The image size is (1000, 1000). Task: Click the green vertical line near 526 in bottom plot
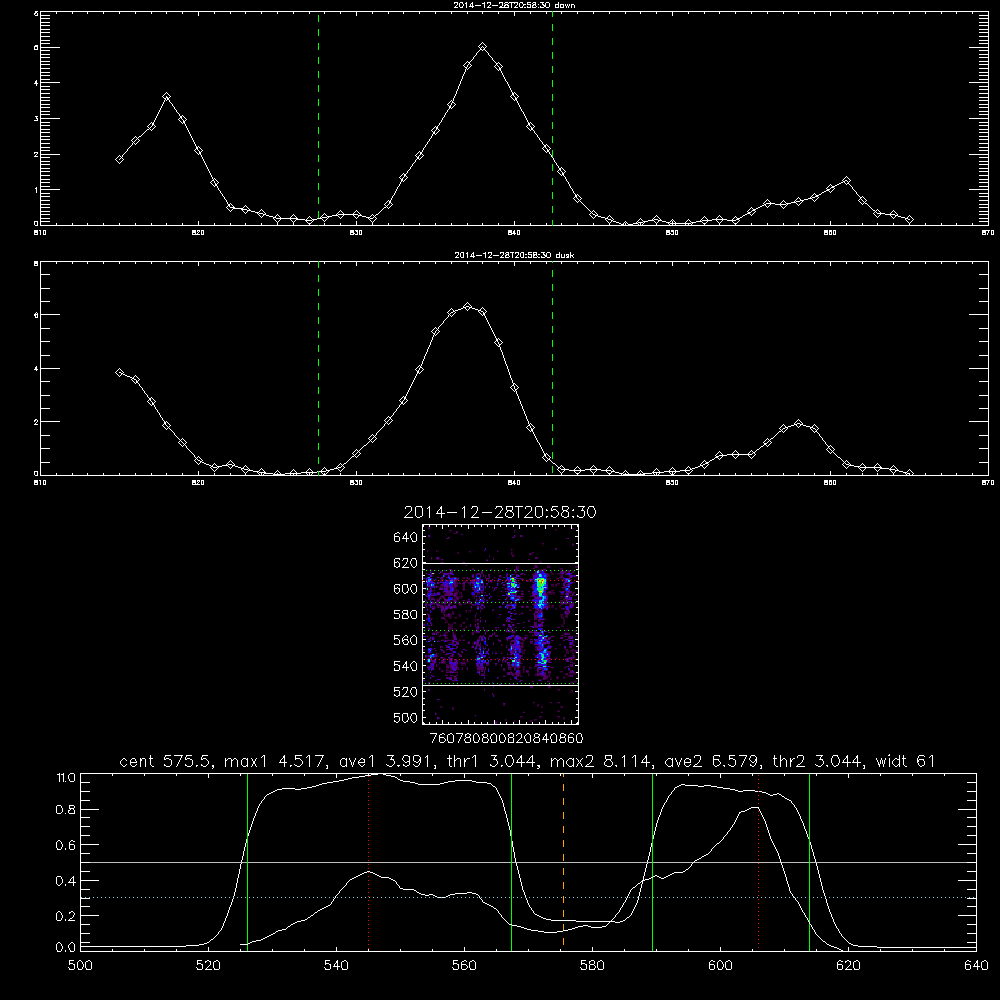tap(247, 861)
